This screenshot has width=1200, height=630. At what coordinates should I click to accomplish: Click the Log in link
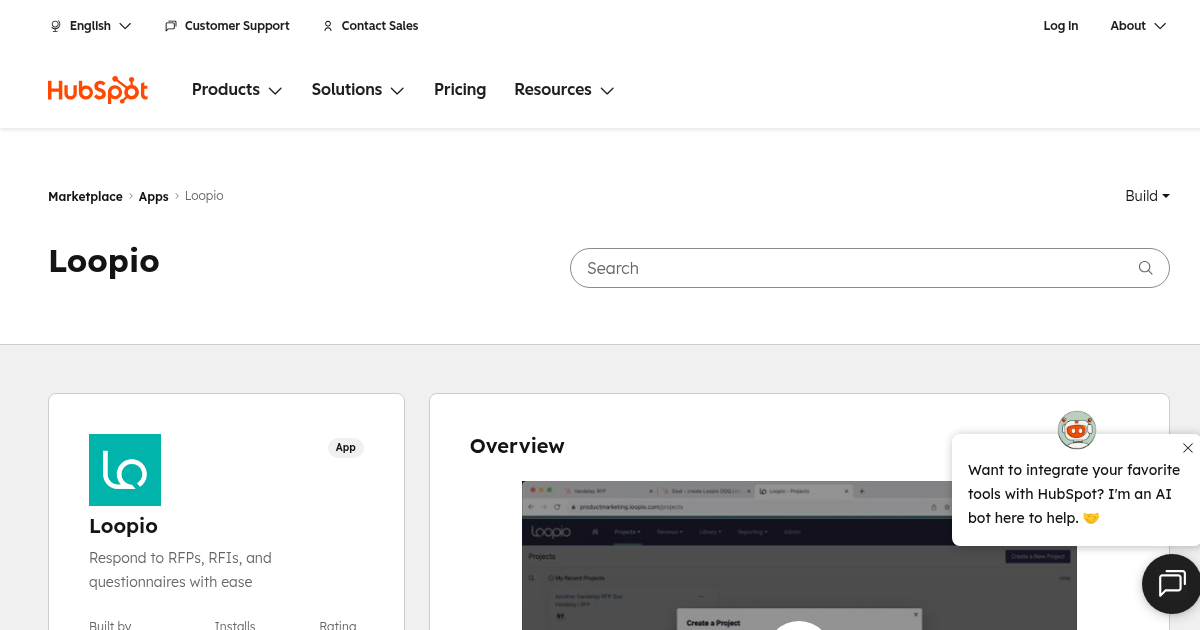1060,26
